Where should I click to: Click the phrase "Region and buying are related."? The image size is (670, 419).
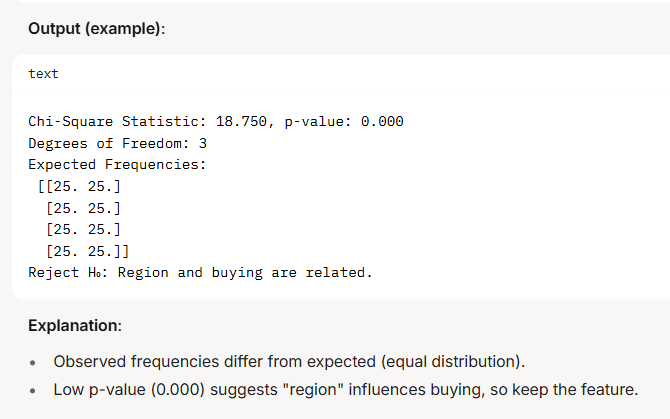(245, 272)
